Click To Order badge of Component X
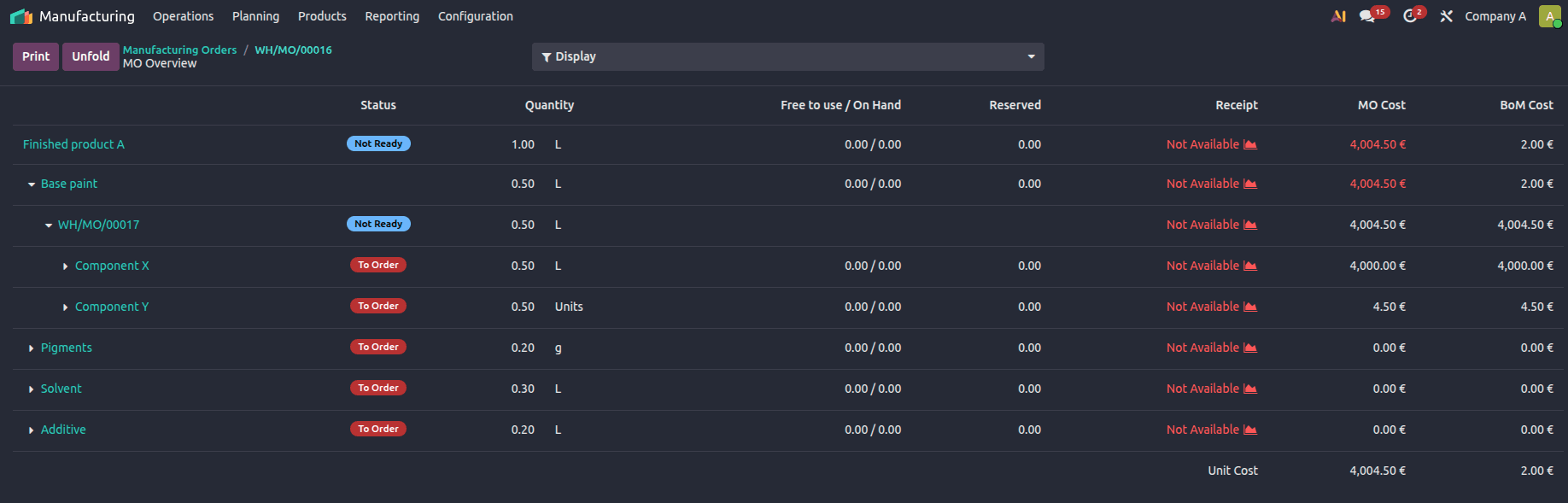 tap(378, 265)
